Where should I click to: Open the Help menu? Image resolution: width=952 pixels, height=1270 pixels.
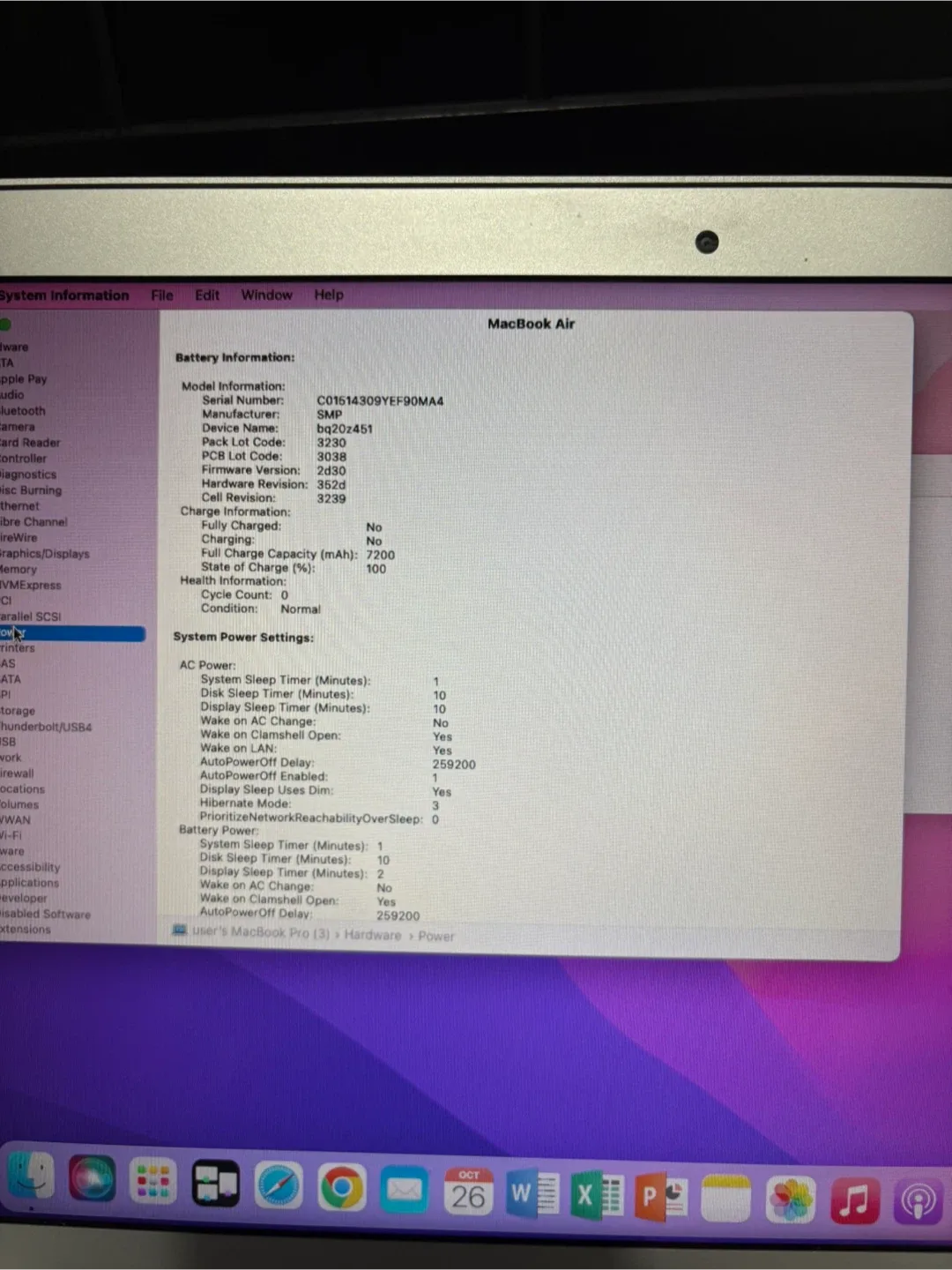tap(328, 295)
